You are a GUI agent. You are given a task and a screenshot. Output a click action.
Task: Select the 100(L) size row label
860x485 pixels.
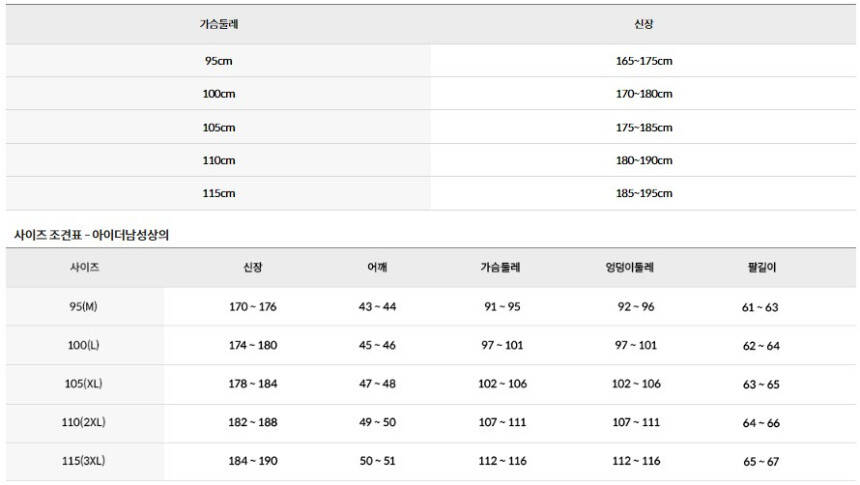tap(84, 345)
